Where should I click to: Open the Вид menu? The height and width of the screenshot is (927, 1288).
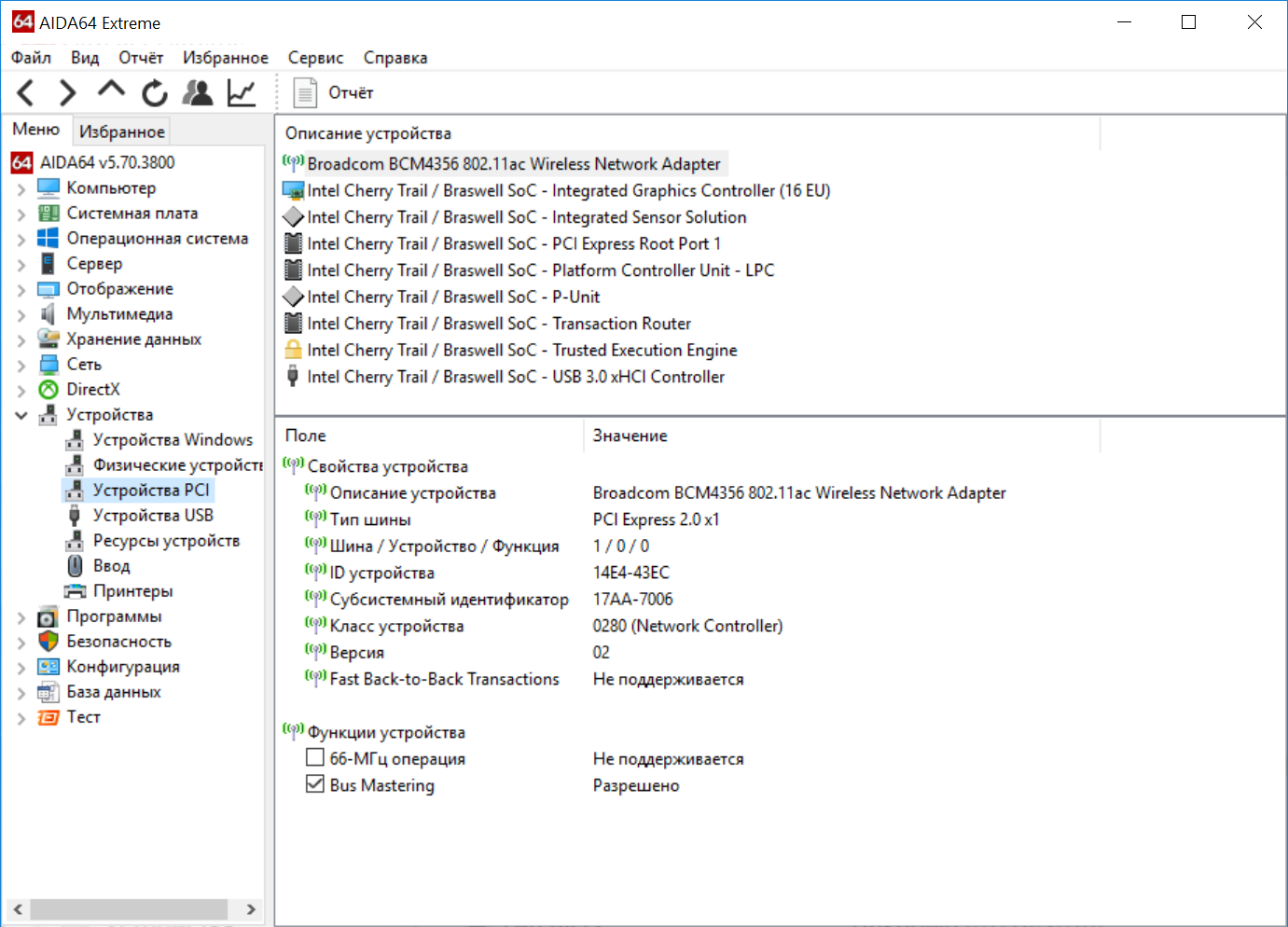(x=85, y=58)
